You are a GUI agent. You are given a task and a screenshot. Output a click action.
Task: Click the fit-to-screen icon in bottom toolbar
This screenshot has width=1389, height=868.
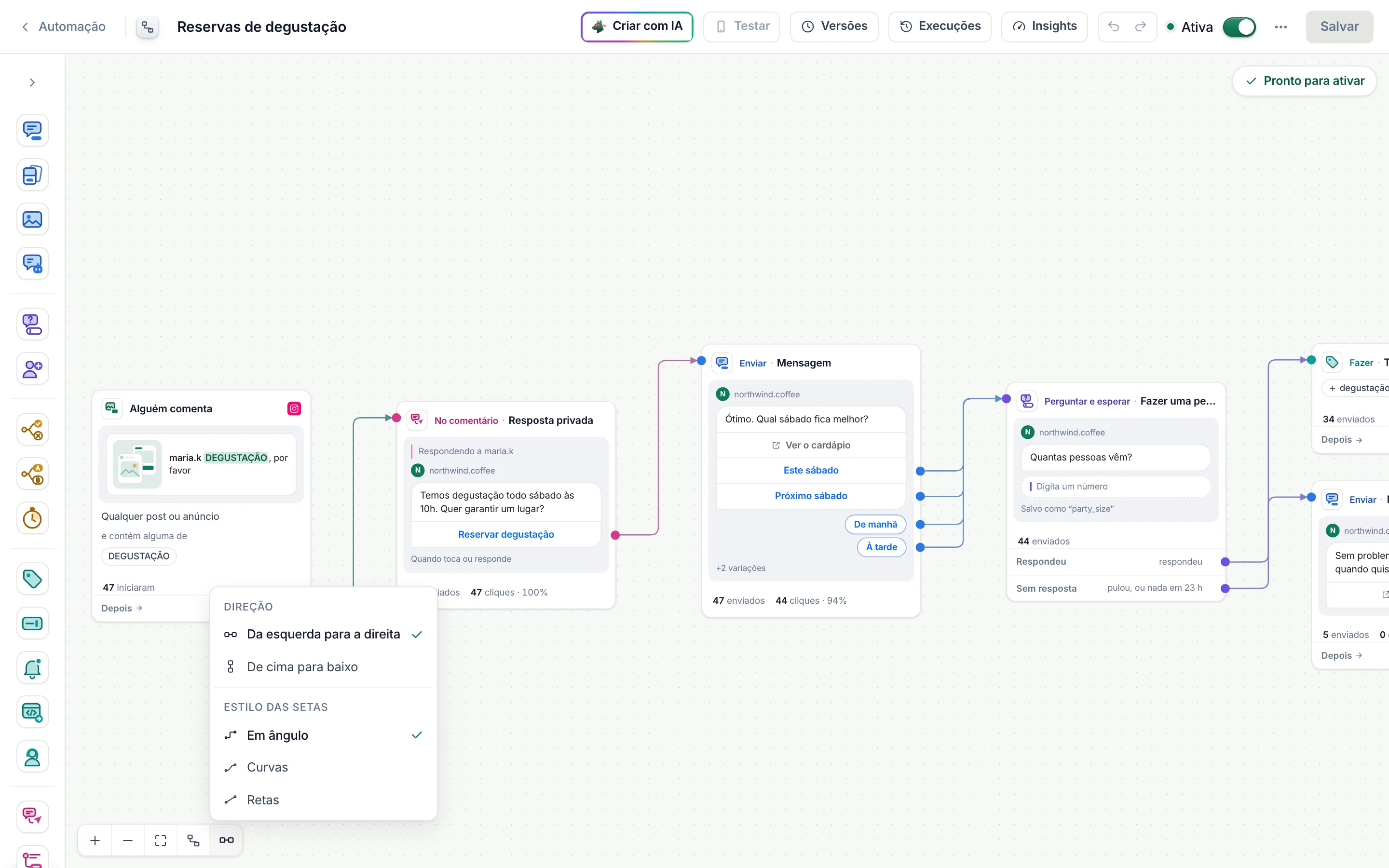161,841
